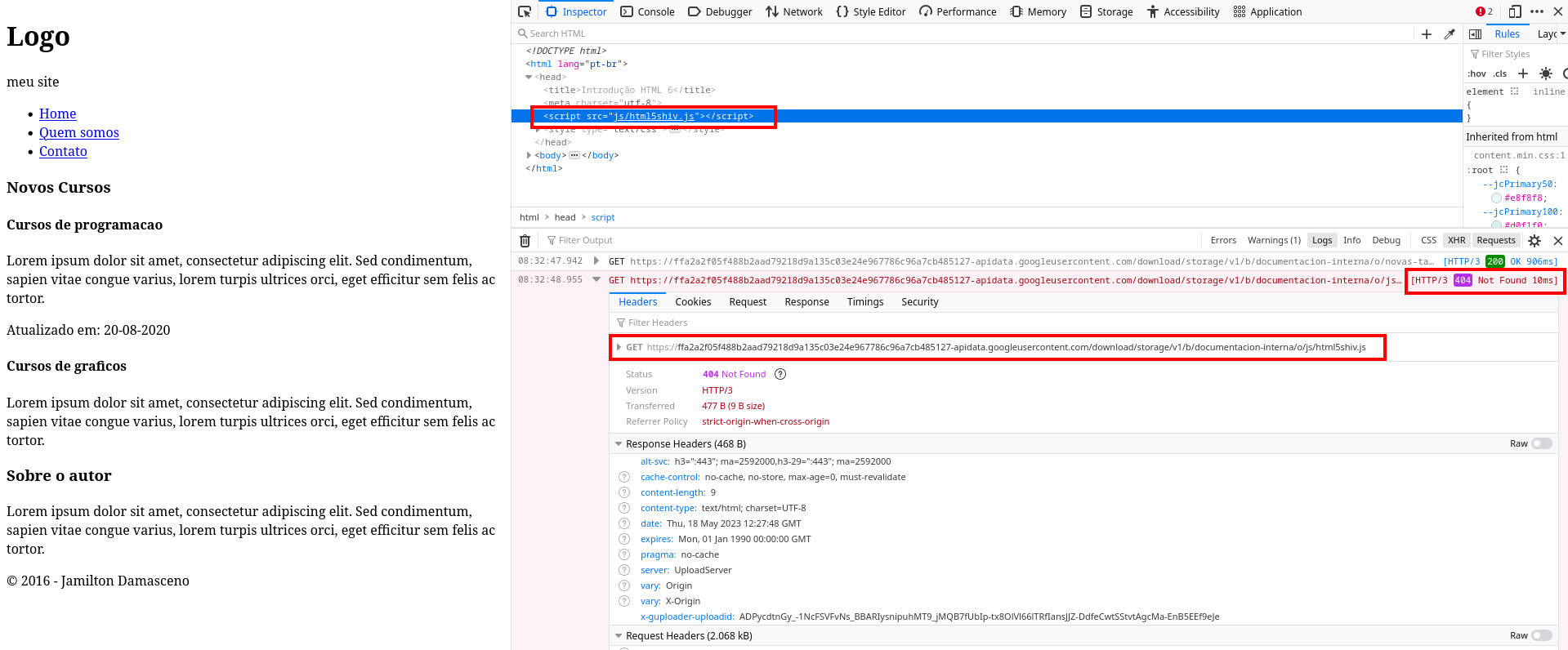Collapse the 08:32:48.955 GET request row
The height and width of the screenshot is (650, 1568).
596,280
